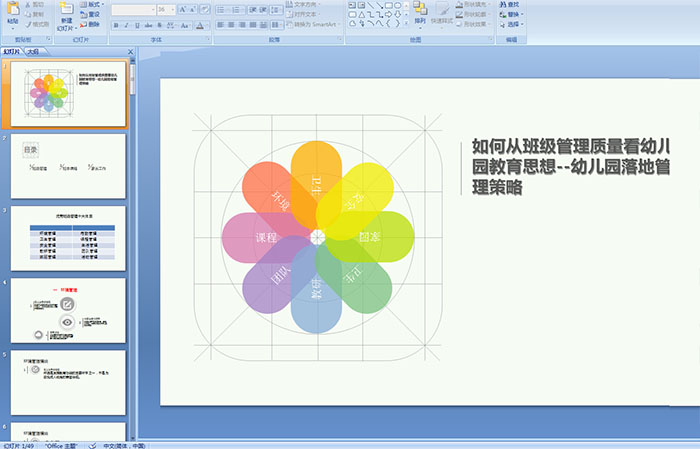
Task: Switch to the Outline (大纲) pane tab
Action: pyautogui.click(x=33, y=52)
